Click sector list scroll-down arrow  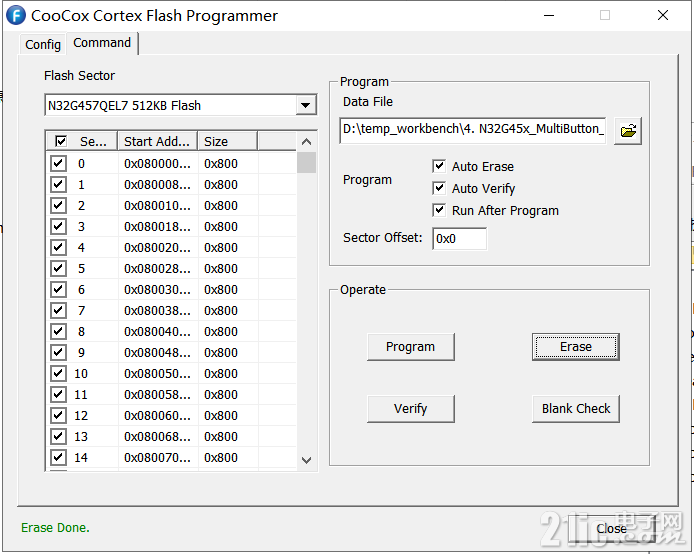(x=306, y=460)
